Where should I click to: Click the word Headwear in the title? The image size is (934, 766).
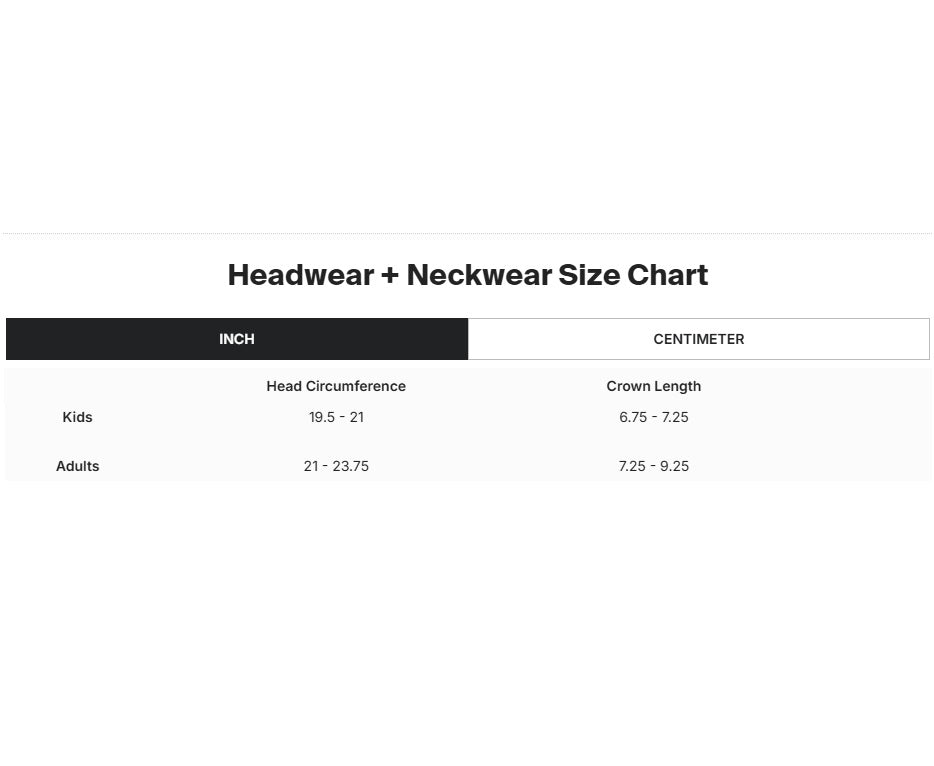(301, 275)
